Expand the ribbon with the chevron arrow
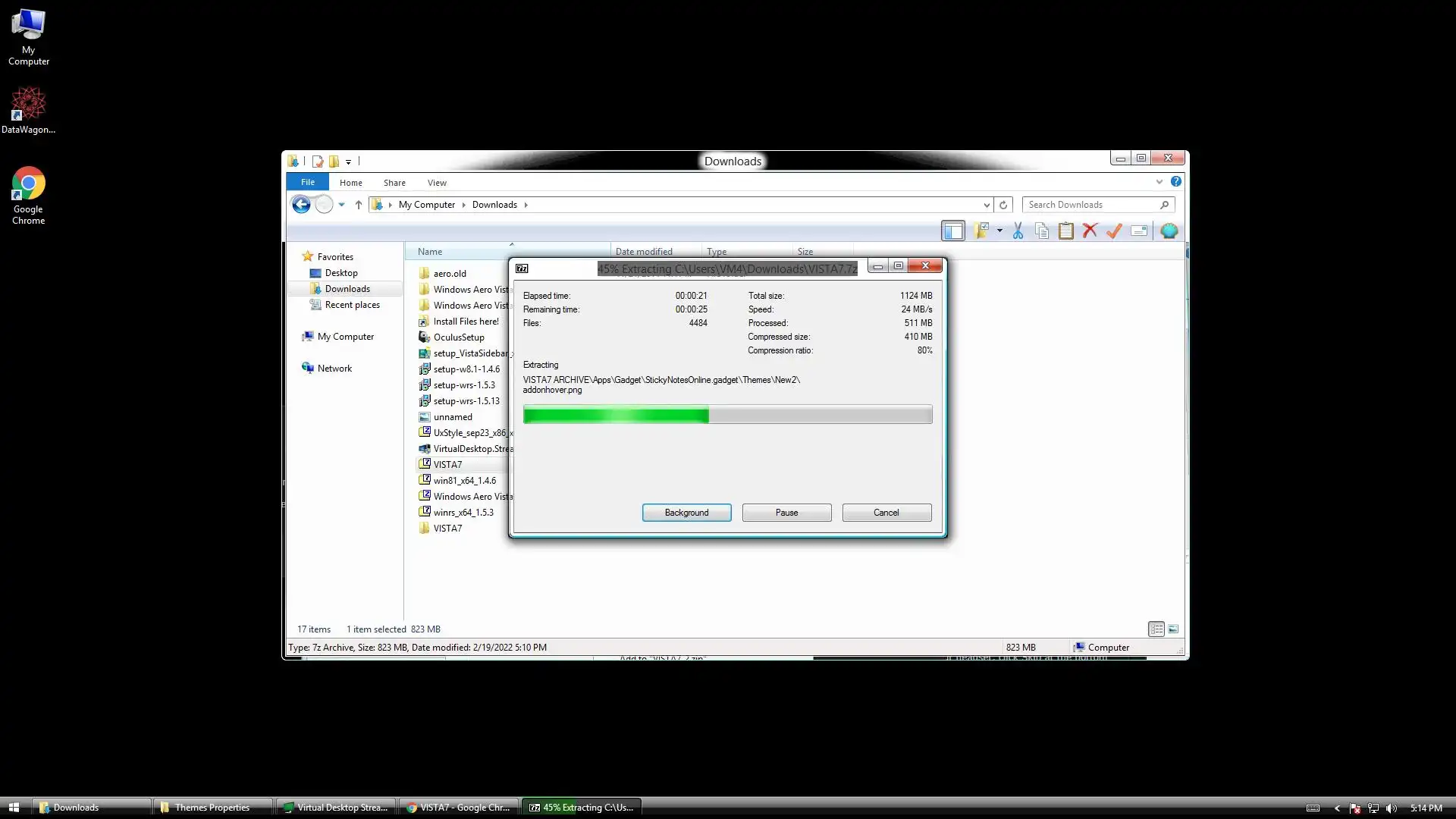 [1159, 182]
